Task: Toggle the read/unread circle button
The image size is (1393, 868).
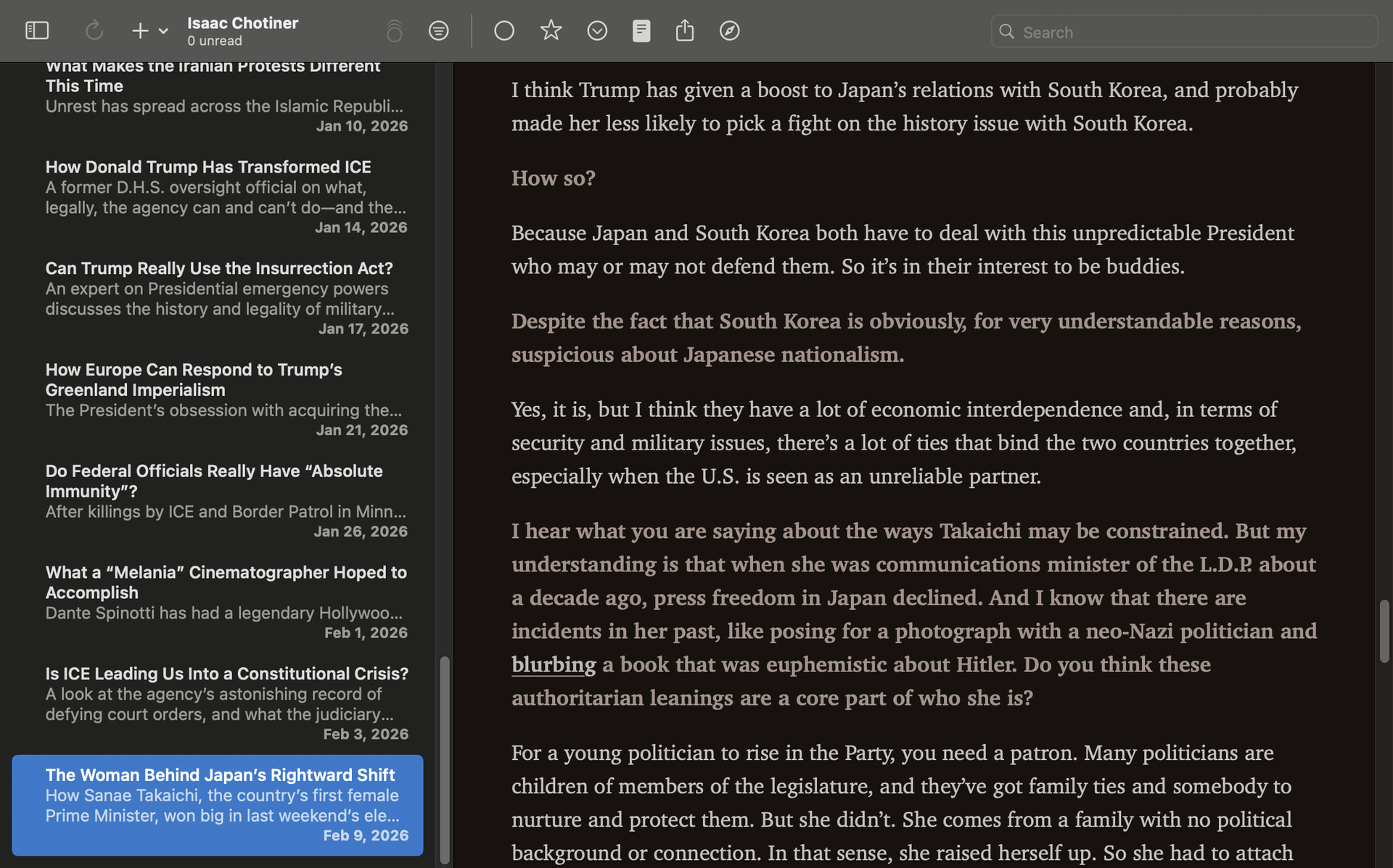Action: [504, 30]
